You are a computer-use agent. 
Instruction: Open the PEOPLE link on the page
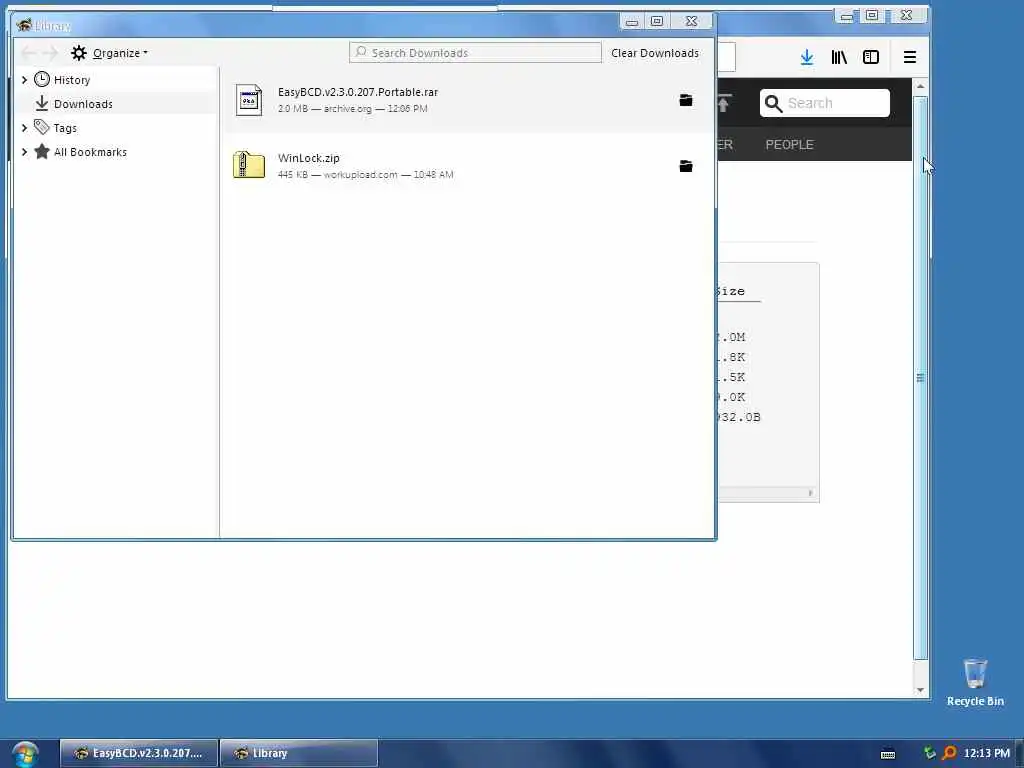[790, 145]
